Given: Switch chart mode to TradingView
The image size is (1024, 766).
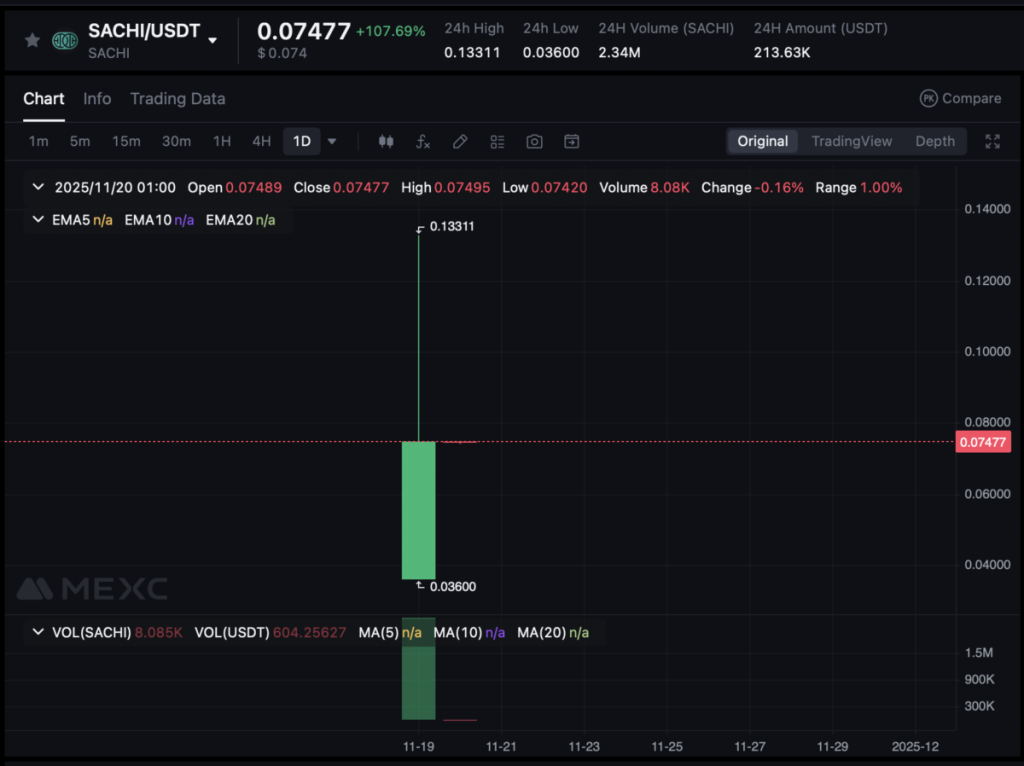Looking at the screenshot, I should pyautogui.click(x=851, y=142).
